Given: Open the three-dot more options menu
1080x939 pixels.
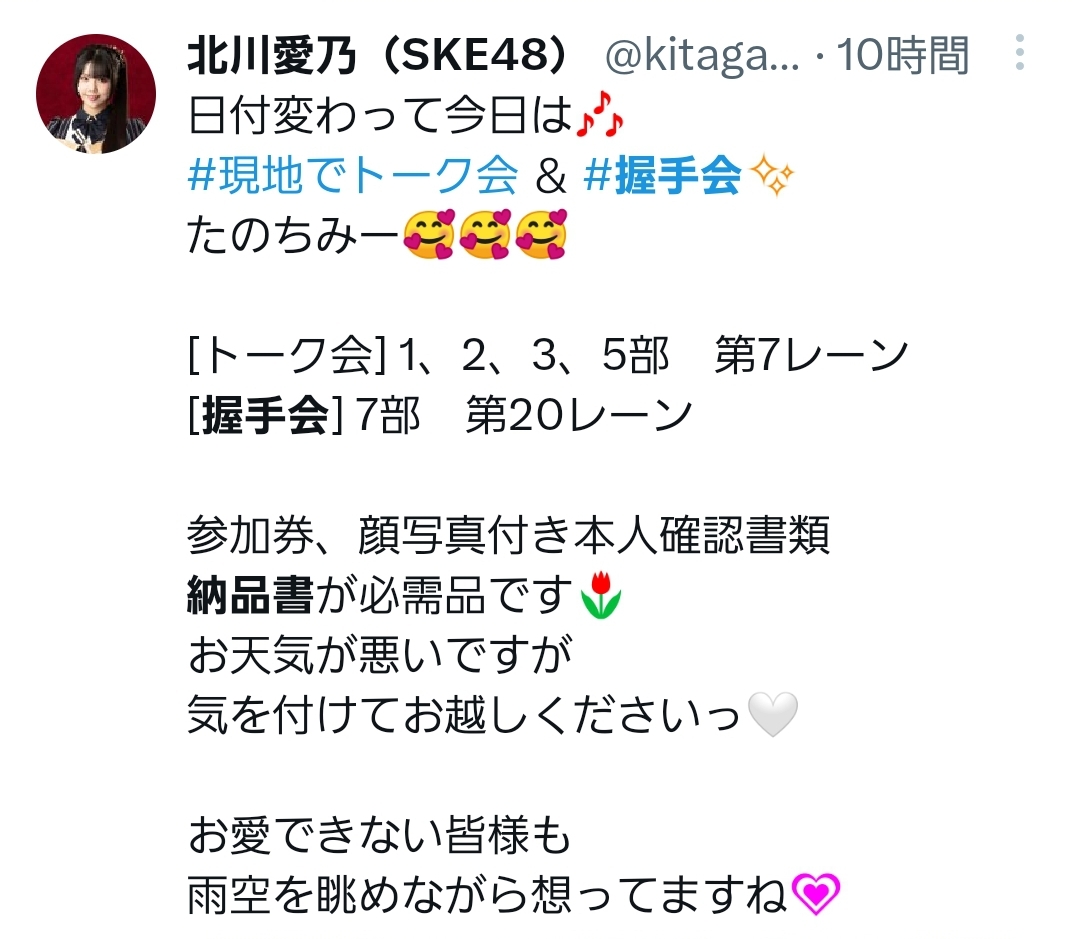Looking at the screenshot, I should pyautogui.click(x=1019, y=52).
